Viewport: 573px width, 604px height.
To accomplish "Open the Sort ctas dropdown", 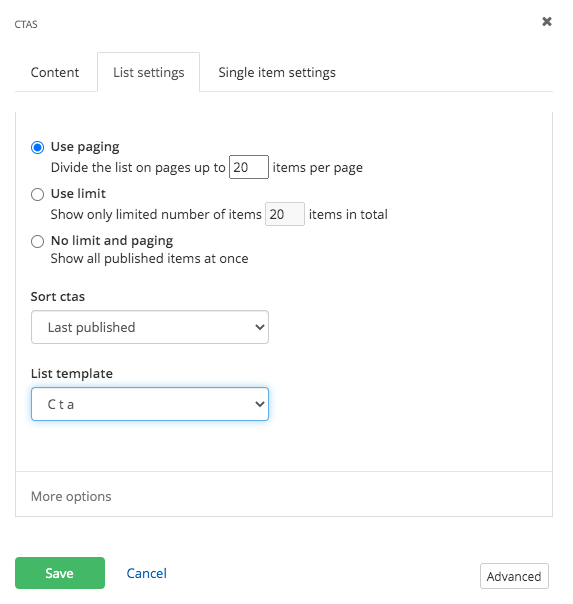I will (x=150, y=327).
